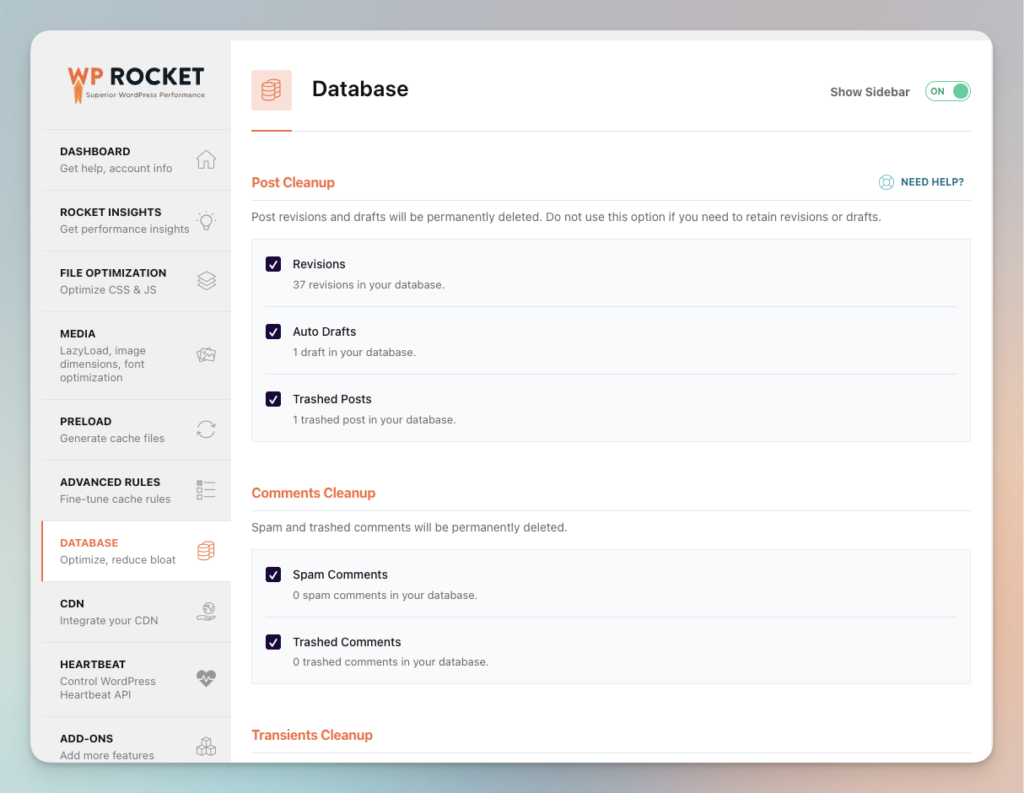
Task: Select the Database menu item label
Action: click(89, 543)
